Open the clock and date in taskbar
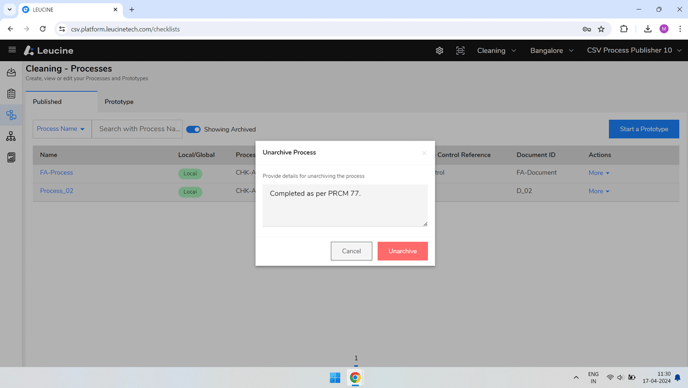Screen dimensions: 688x388 point(656,377)
